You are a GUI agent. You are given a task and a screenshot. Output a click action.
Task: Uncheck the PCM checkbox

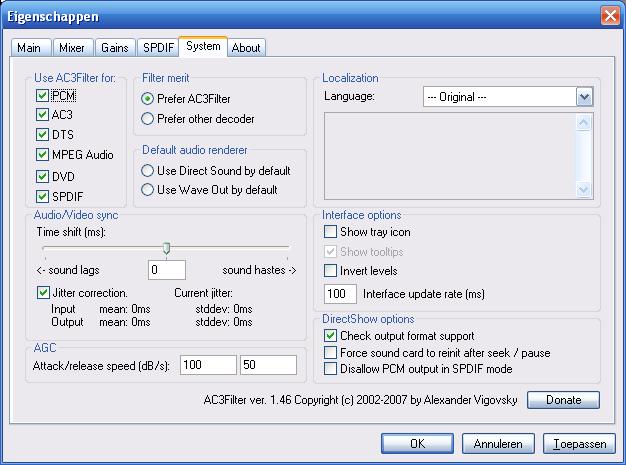coord(42,96)
